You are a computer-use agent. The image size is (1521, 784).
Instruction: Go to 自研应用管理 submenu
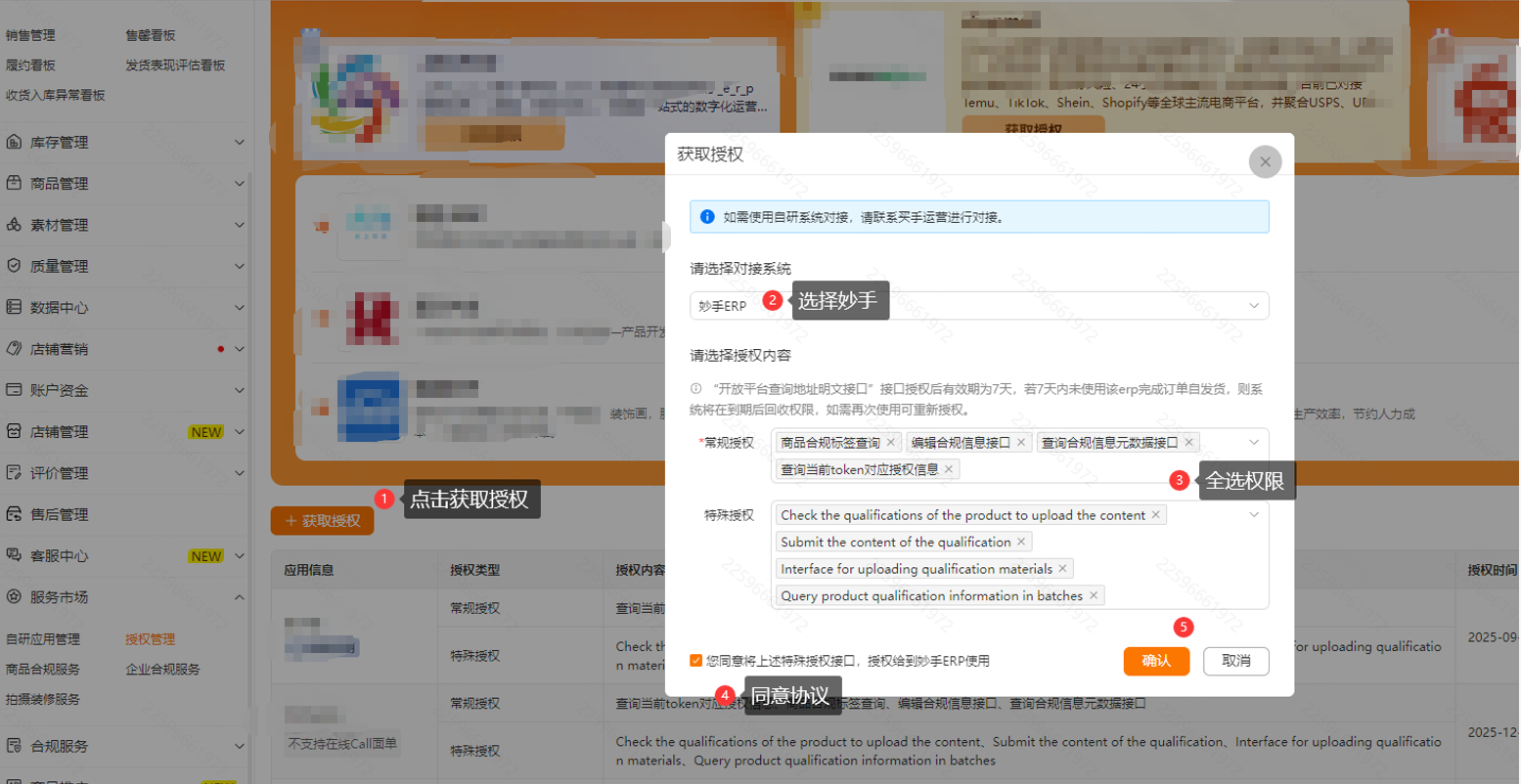(43, 639)
